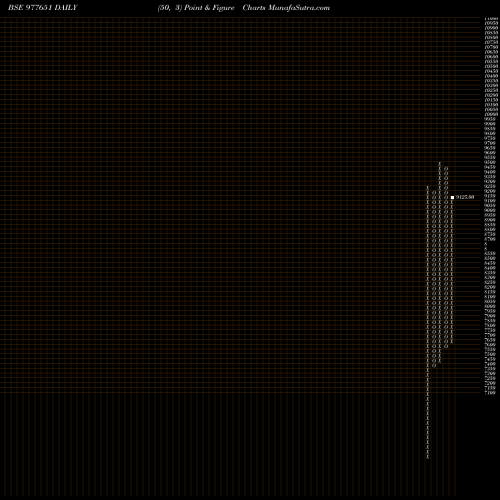
Task: Click the word DAILY in the title
Action: click(66, 8)
